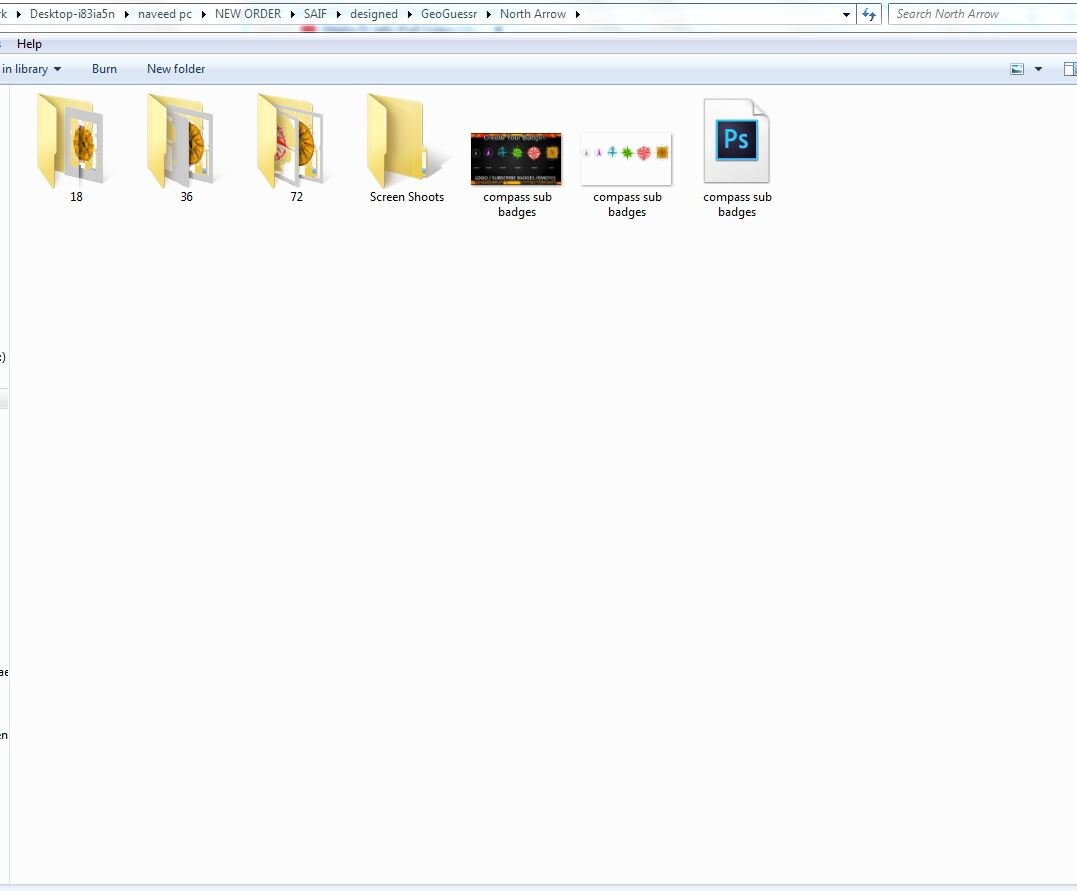The image size is (1077, 891).
Task: Expand the arrow after GeoGuessr breadcrumb
Action: 488,14
